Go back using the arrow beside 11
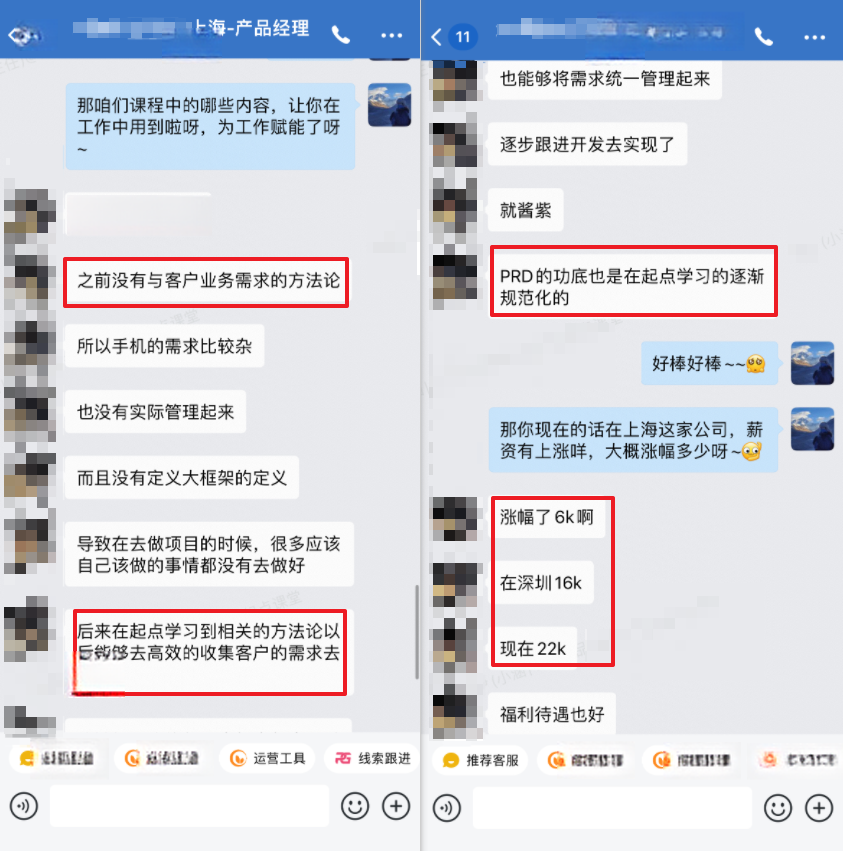Viewport: 843px width, 851px height. [436, 37]
